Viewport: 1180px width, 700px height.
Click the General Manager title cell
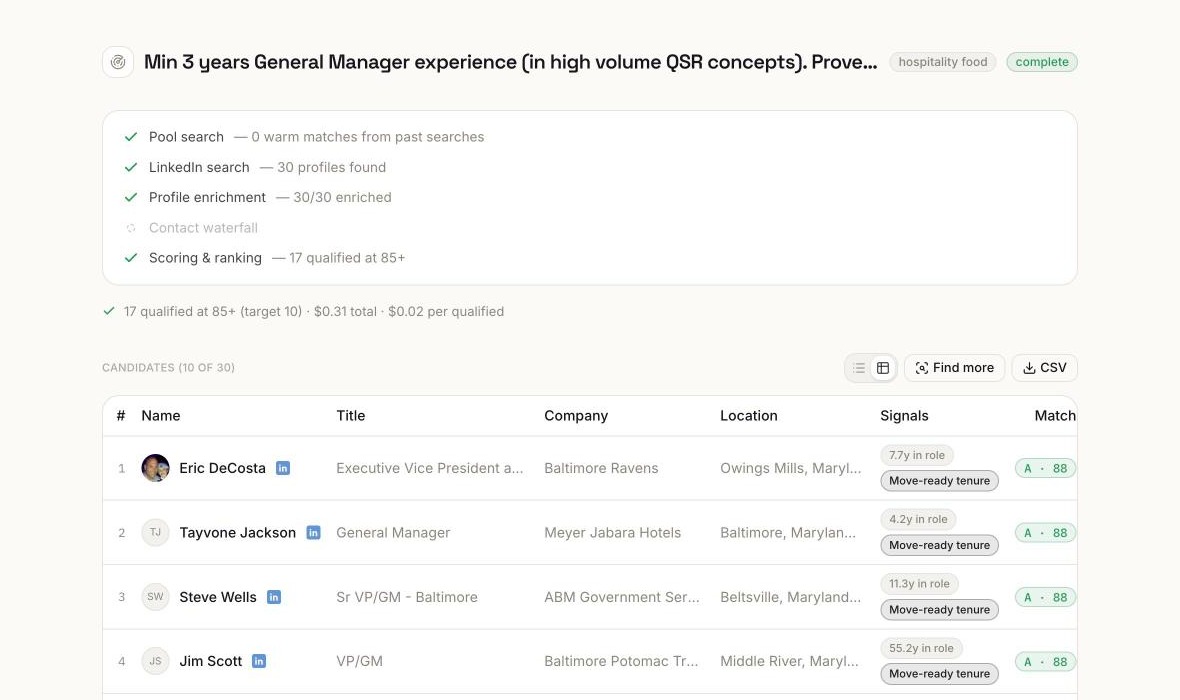pyautogui.click(x=393, y=533)
